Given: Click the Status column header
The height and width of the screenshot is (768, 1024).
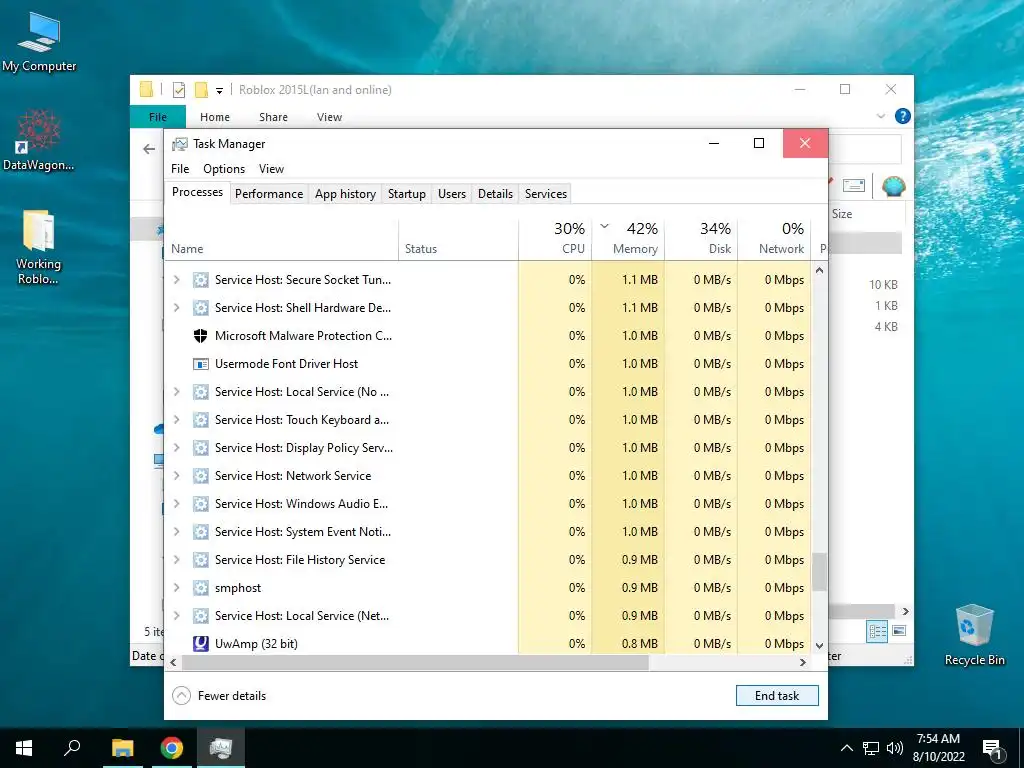Looking at the screenshot, I should point(458,239).
